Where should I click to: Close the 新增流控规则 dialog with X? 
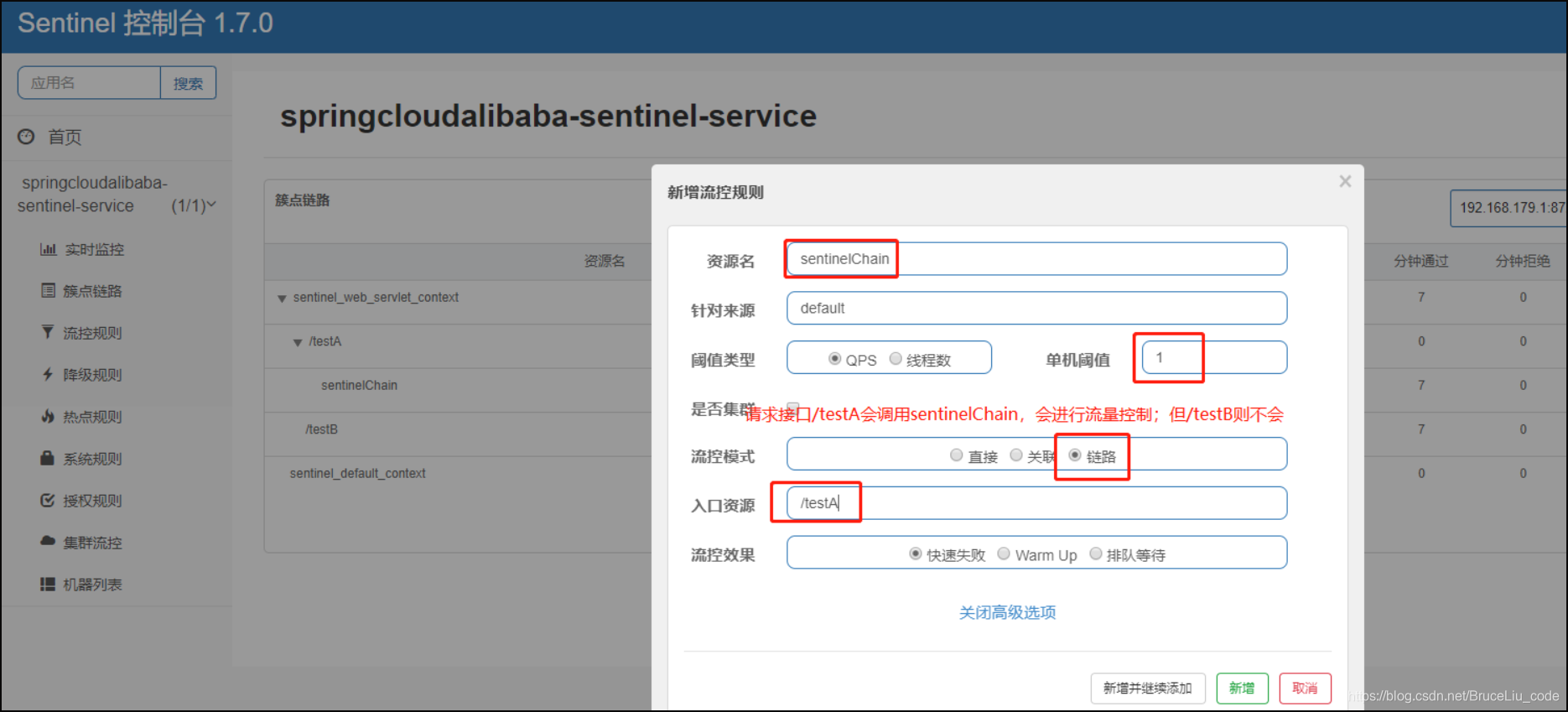[x=1345, y=181]
